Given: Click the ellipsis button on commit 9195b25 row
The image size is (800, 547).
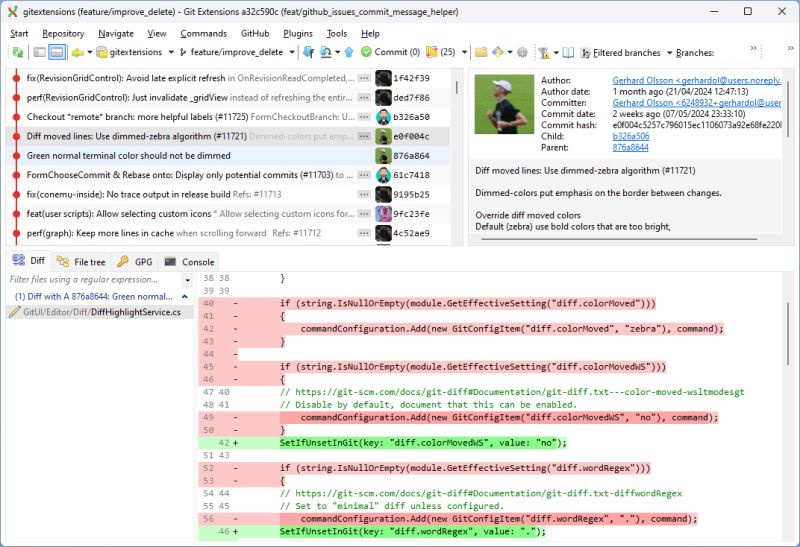Looking at the screenshot, I should (x=364, y=194).
